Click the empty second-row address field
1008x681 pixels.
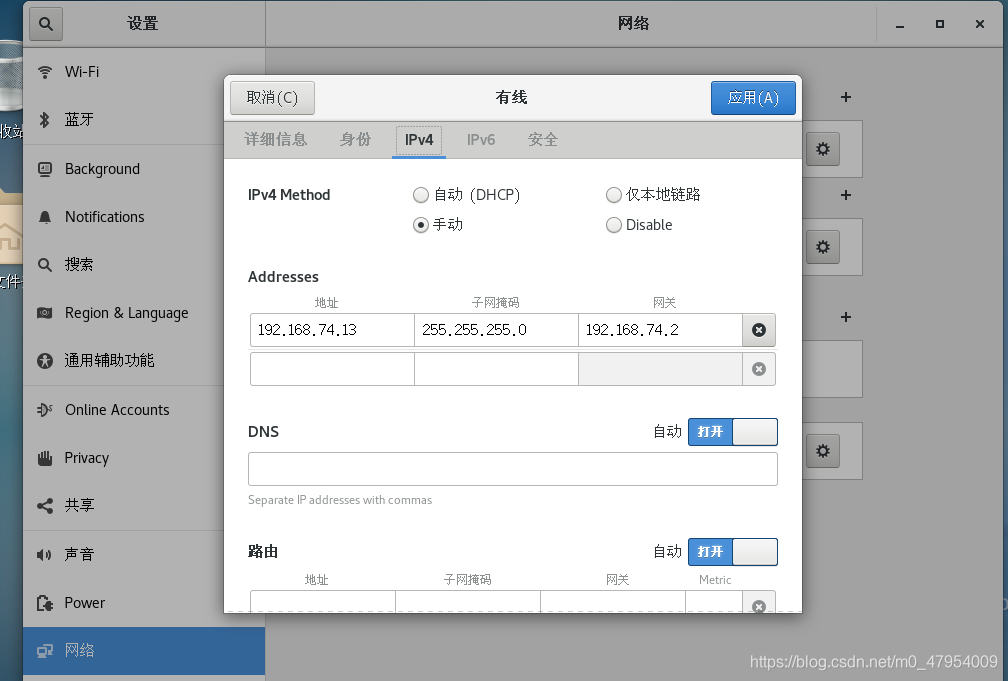pos(332,369)
